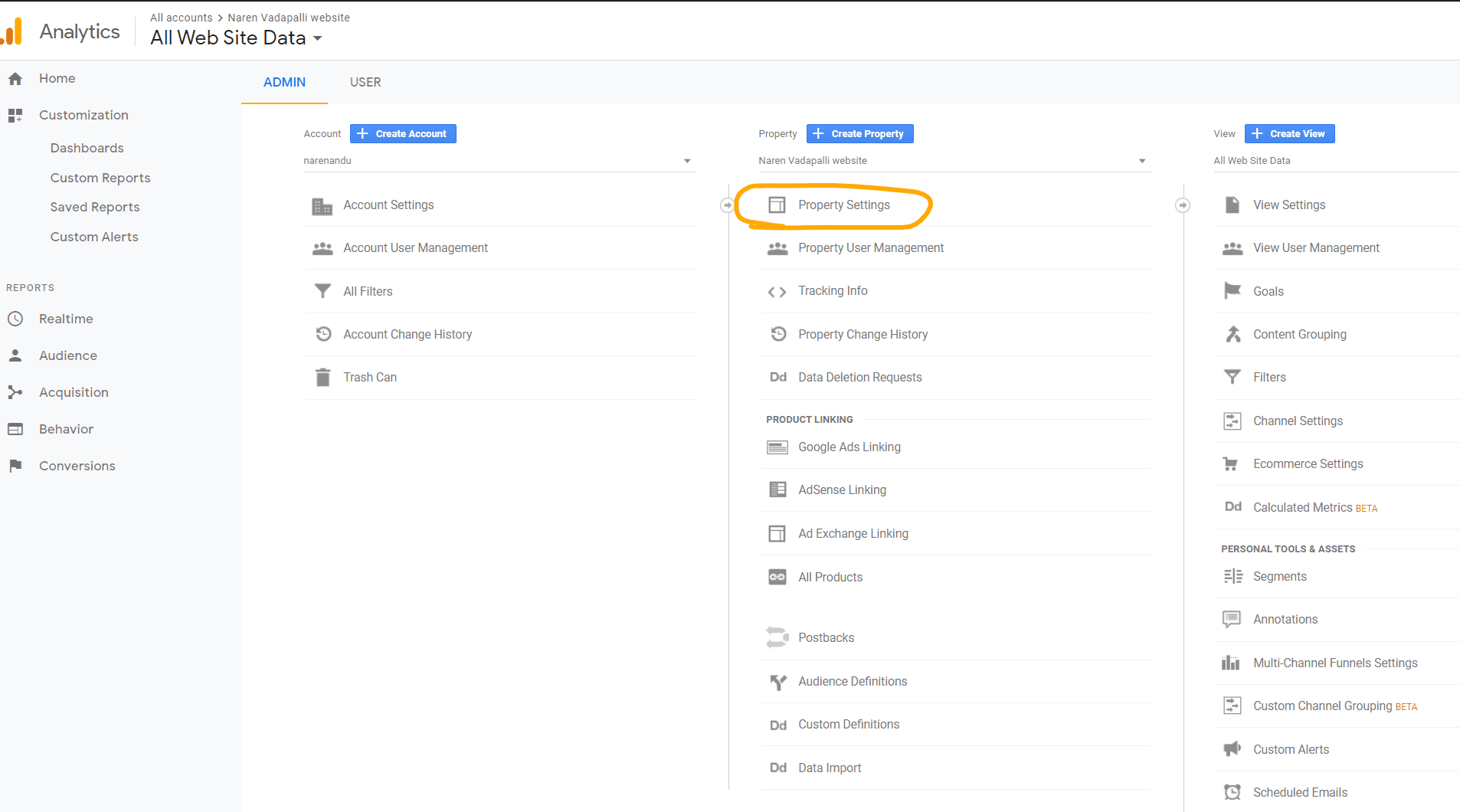Viewport: 1460px width, 812px height.
Task: Click the AdSense Linking icon
Action: pos(777,489)
